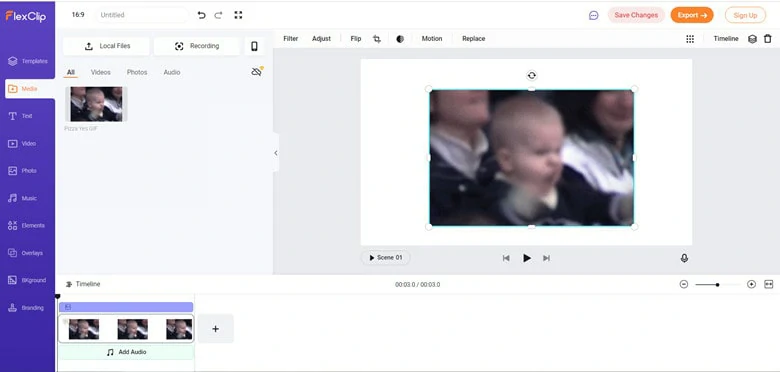Add a new scene with plus button
Image resolution: width=780 pixels, height=372 pixels.
215,329
